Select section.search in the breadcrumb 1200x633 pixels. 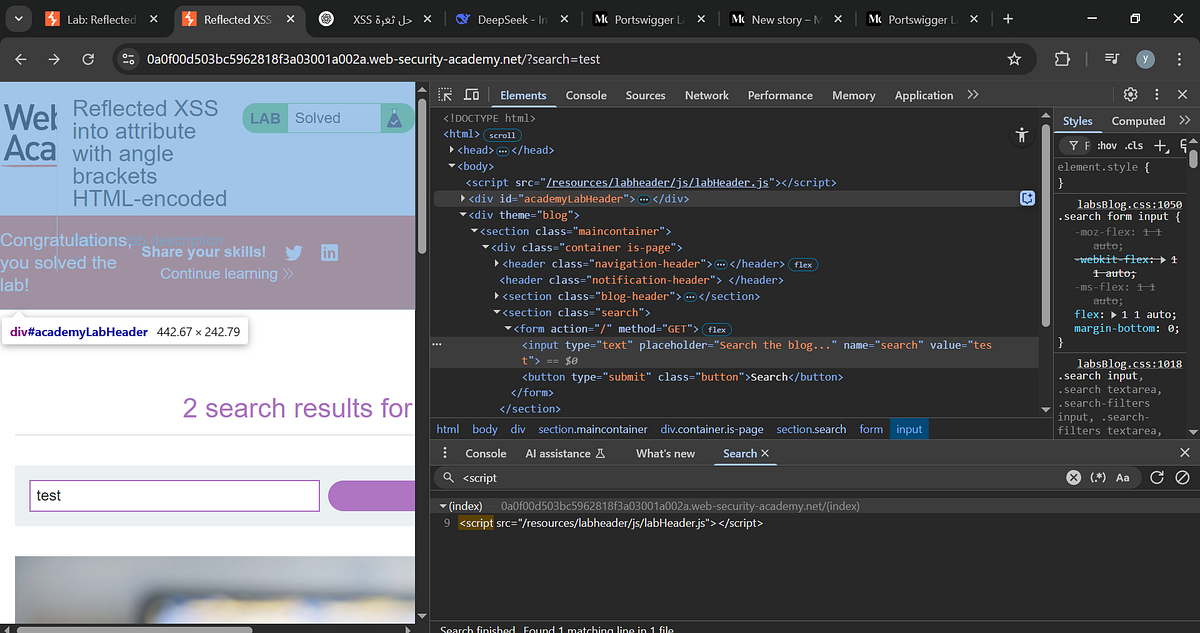coord(811,429)
